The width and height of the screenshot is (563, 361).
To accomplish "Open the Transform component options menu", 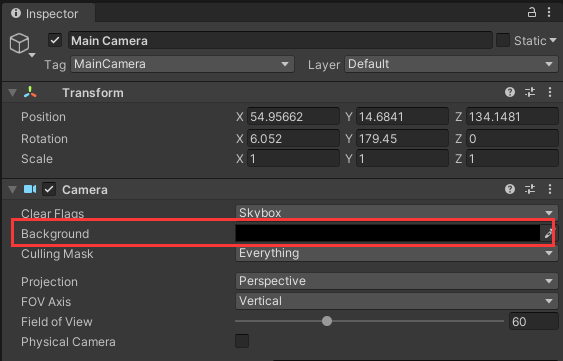I will [x=550, y=92].
